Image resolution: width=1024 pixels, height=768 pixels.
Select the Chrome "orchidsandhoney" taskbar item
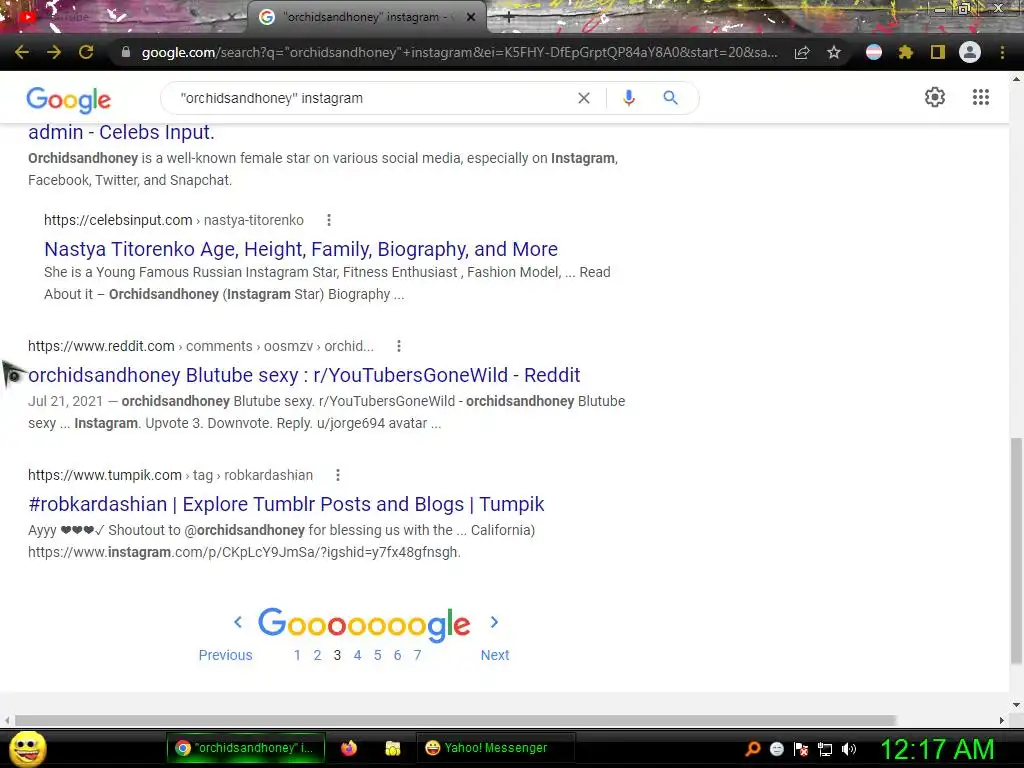click(x=245, y=748)
